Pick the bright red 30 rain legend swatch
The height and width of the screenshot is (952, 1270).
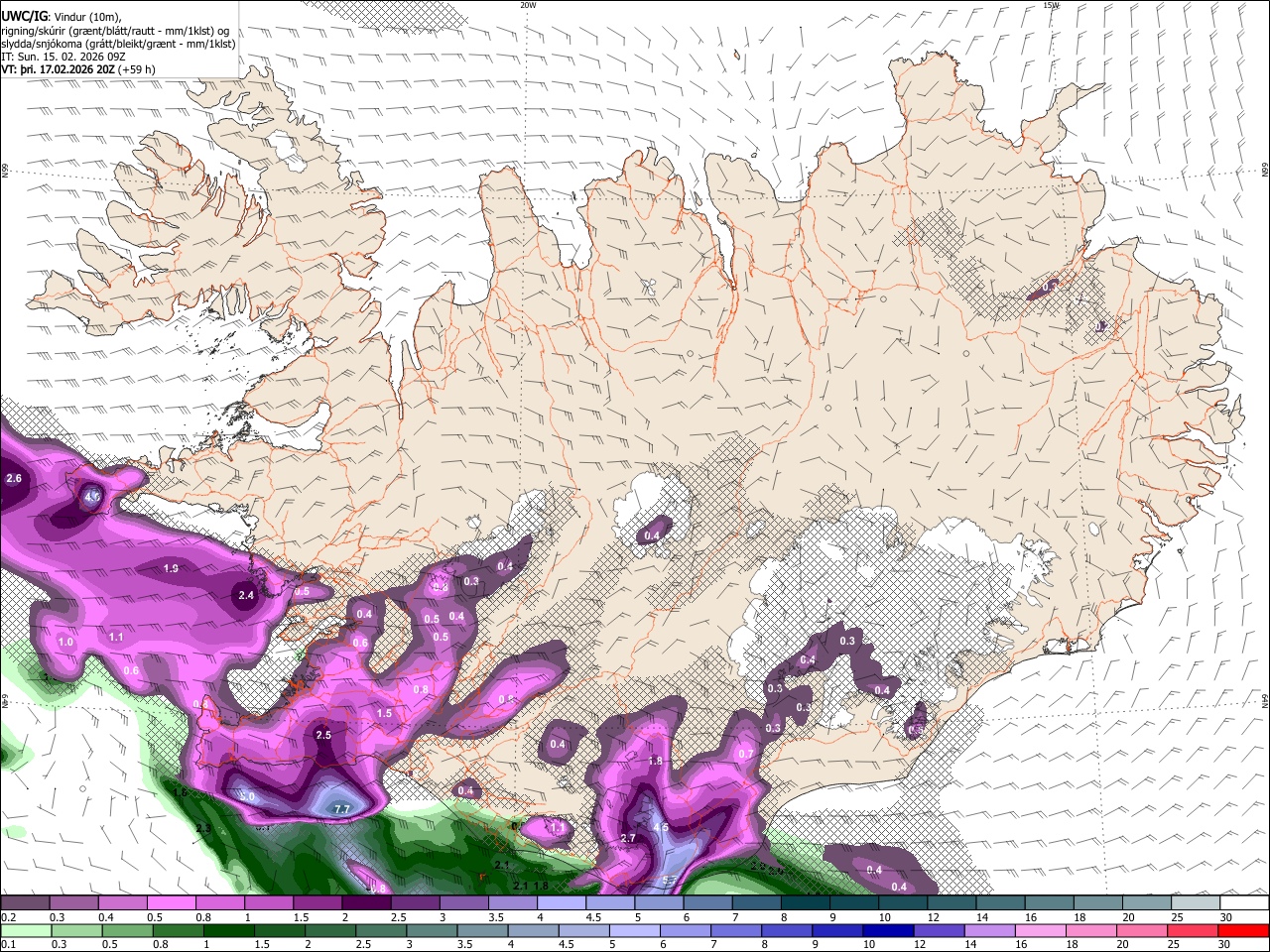pos(1244,930)
